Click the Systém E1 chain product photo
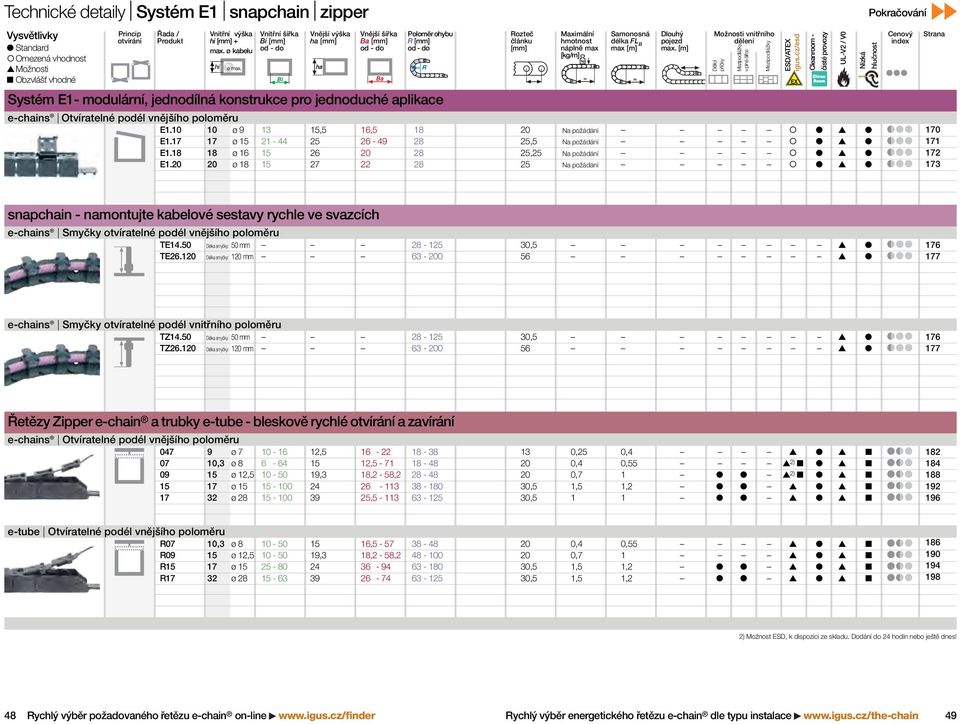 click(50, 158)
